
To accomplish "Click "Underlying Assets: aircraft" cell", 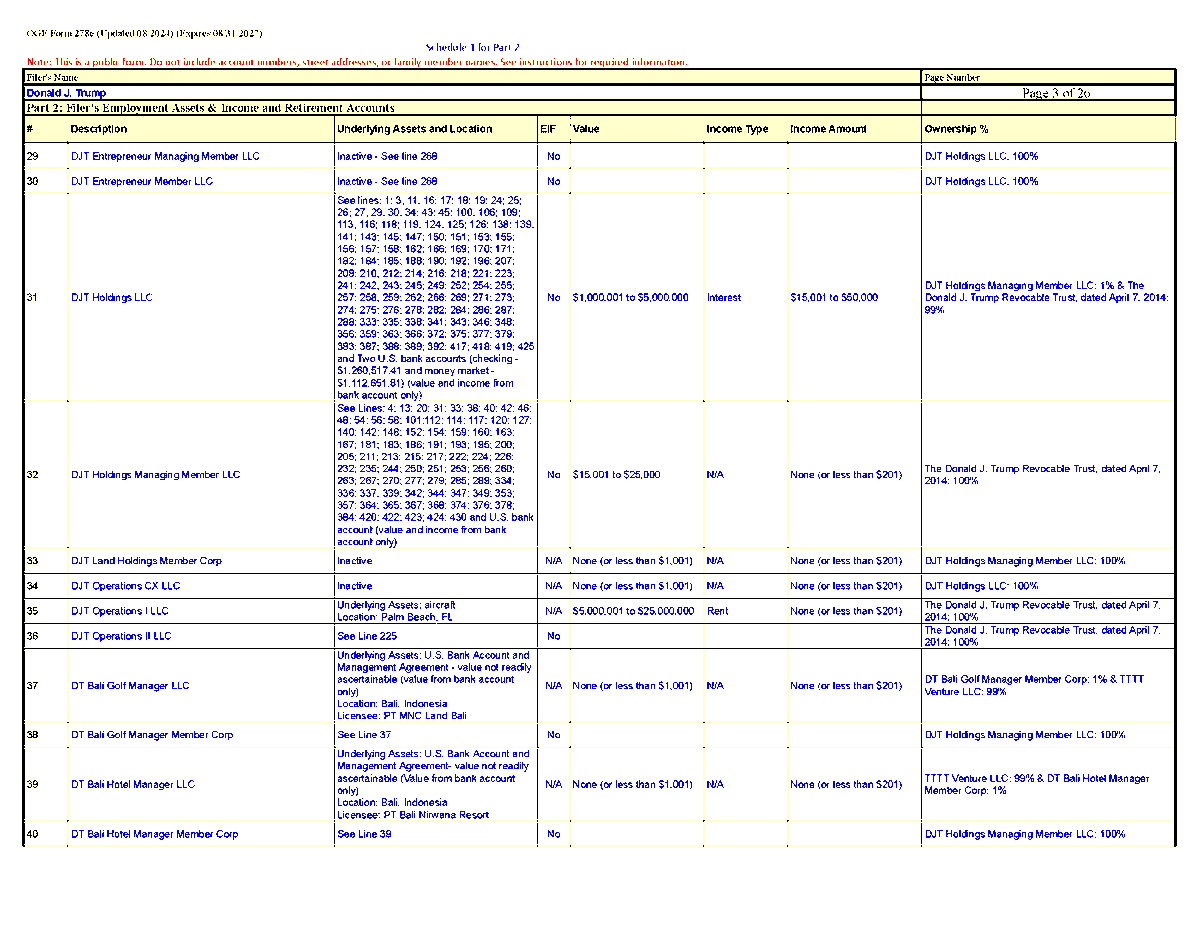I will coord(397,611).
